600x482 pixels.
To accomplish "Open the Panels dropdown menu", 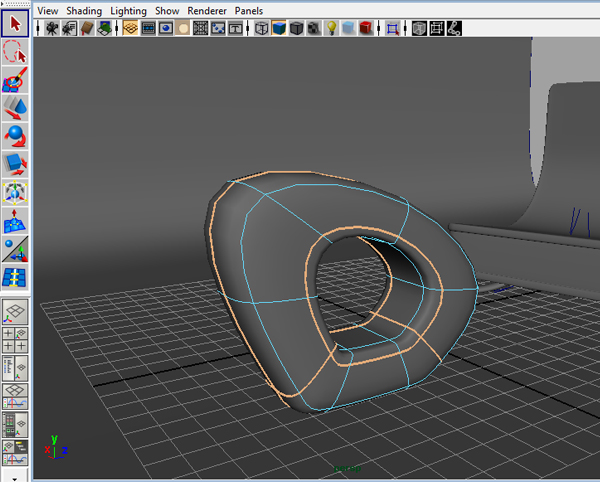I will [x=250, y=9].
